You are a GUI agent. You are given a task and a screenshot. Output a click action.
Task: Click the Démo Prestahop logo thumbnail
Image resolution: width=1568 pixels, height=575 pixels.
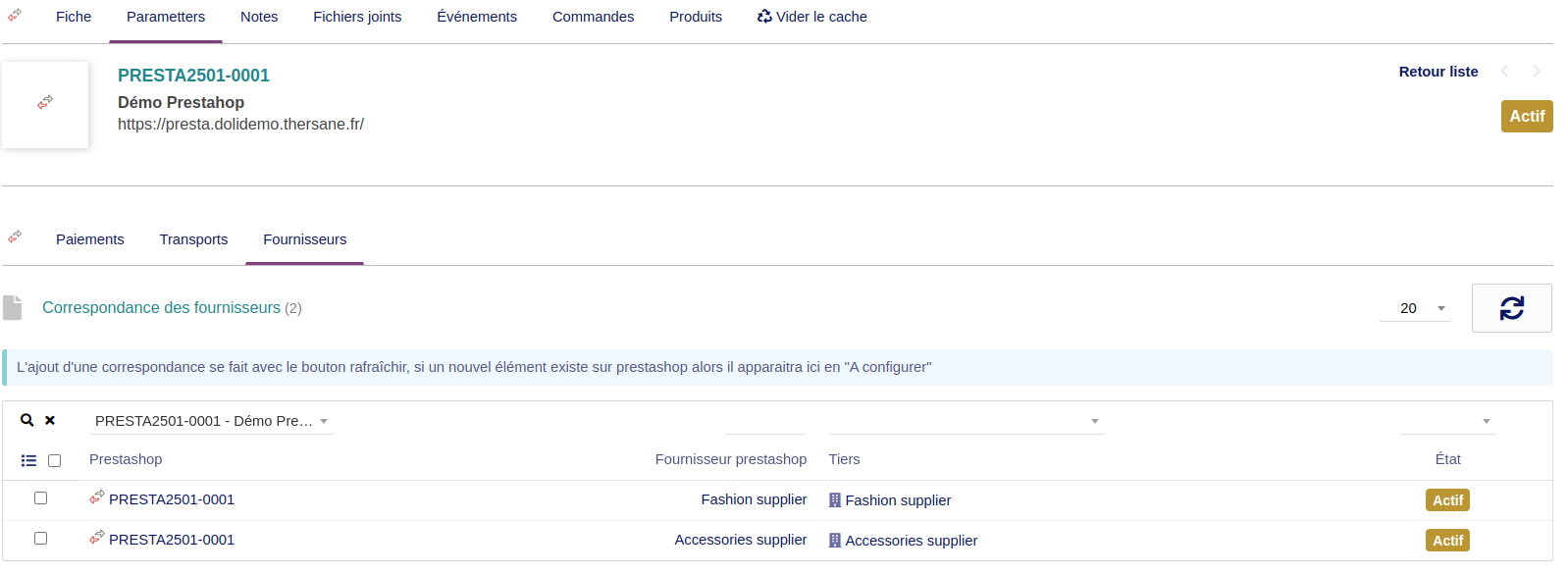45,105
